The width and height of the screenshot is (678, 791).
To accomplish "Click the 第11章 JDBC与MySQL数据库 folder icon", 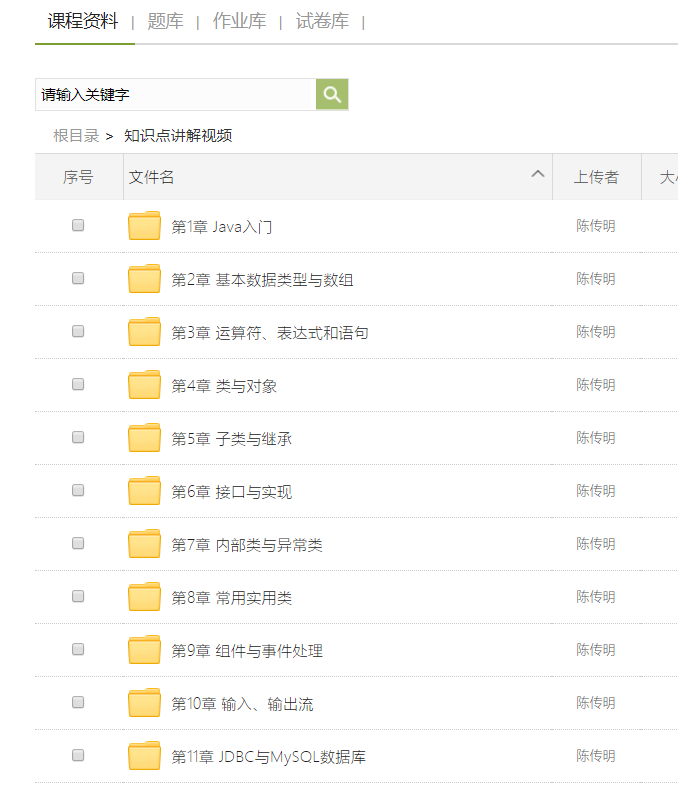I will click(144, 757).
